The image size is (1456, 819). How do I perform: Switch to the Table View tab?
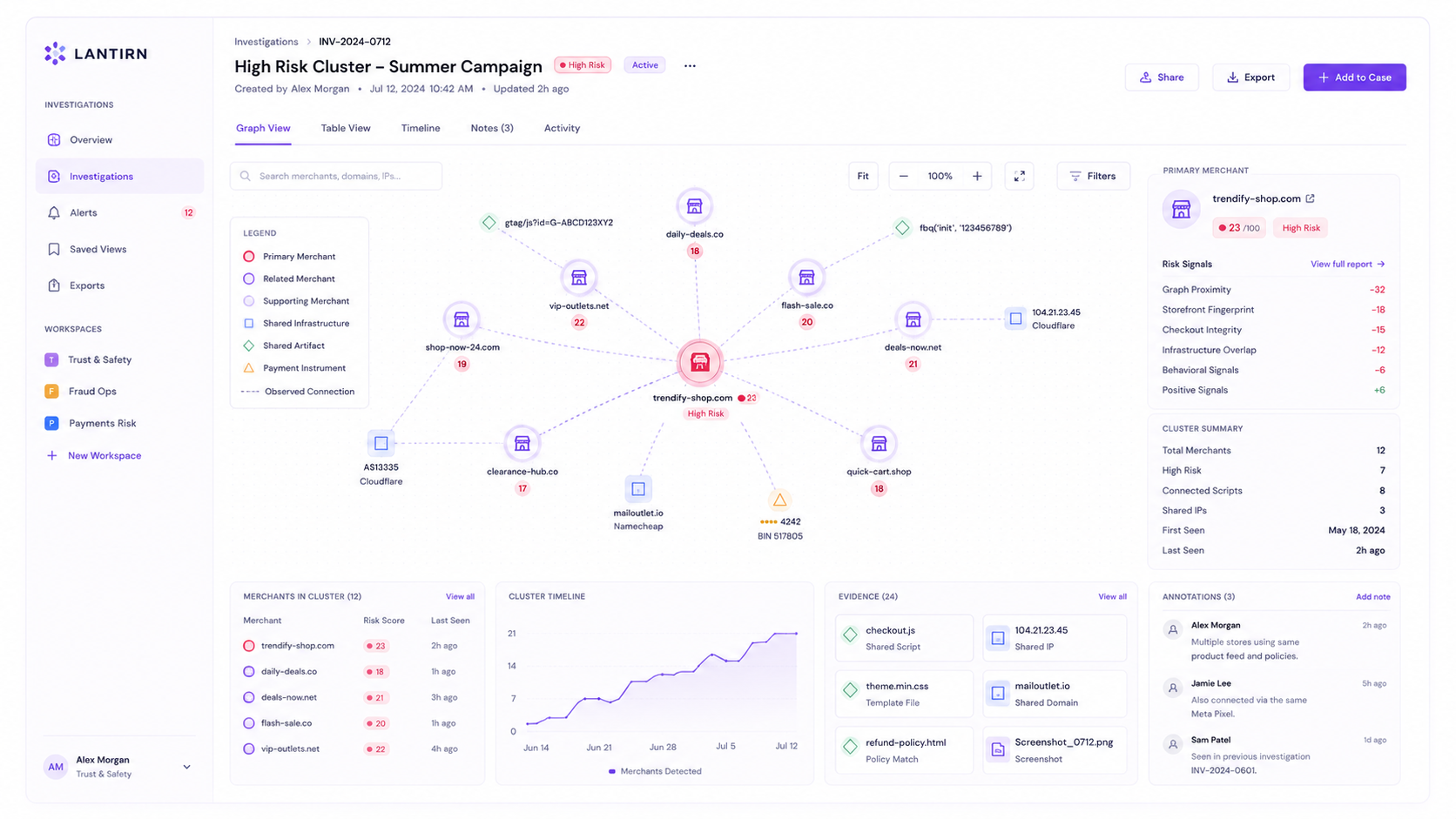coord(346,128)
